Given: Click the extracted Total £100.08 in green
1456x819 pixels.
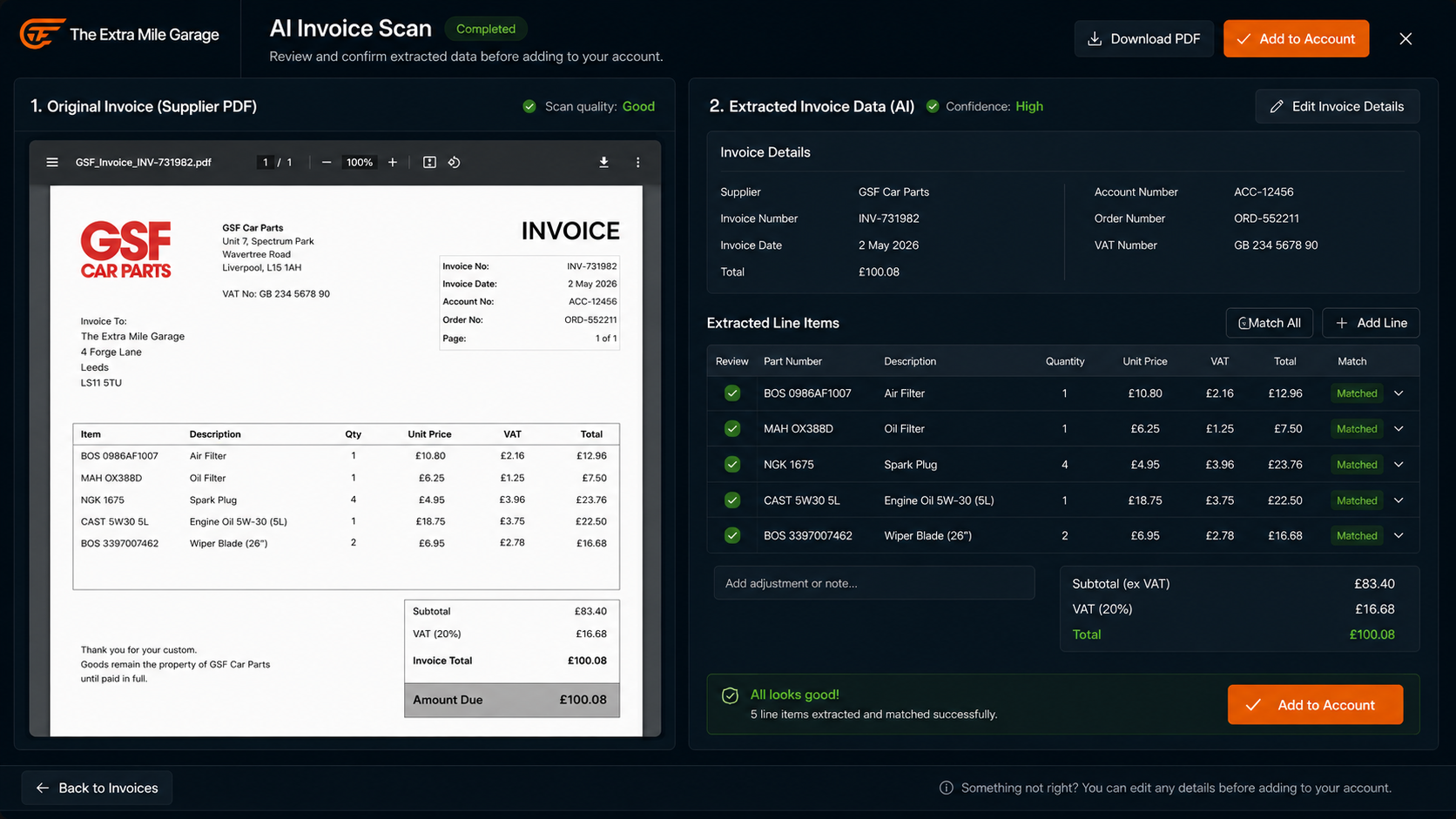Looking at the screenshot, I should click(1372, 634).
